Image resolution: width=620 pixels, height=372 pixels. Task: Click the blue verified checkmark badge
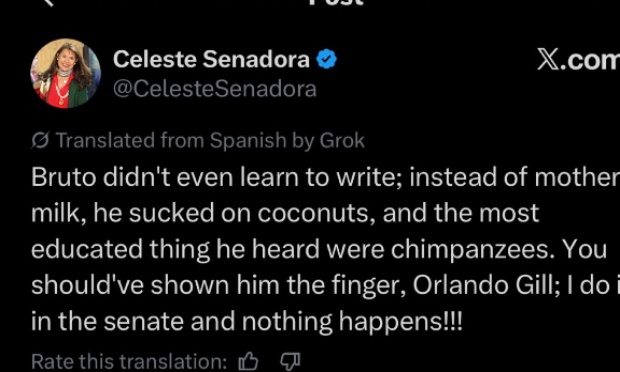(326, 59)
